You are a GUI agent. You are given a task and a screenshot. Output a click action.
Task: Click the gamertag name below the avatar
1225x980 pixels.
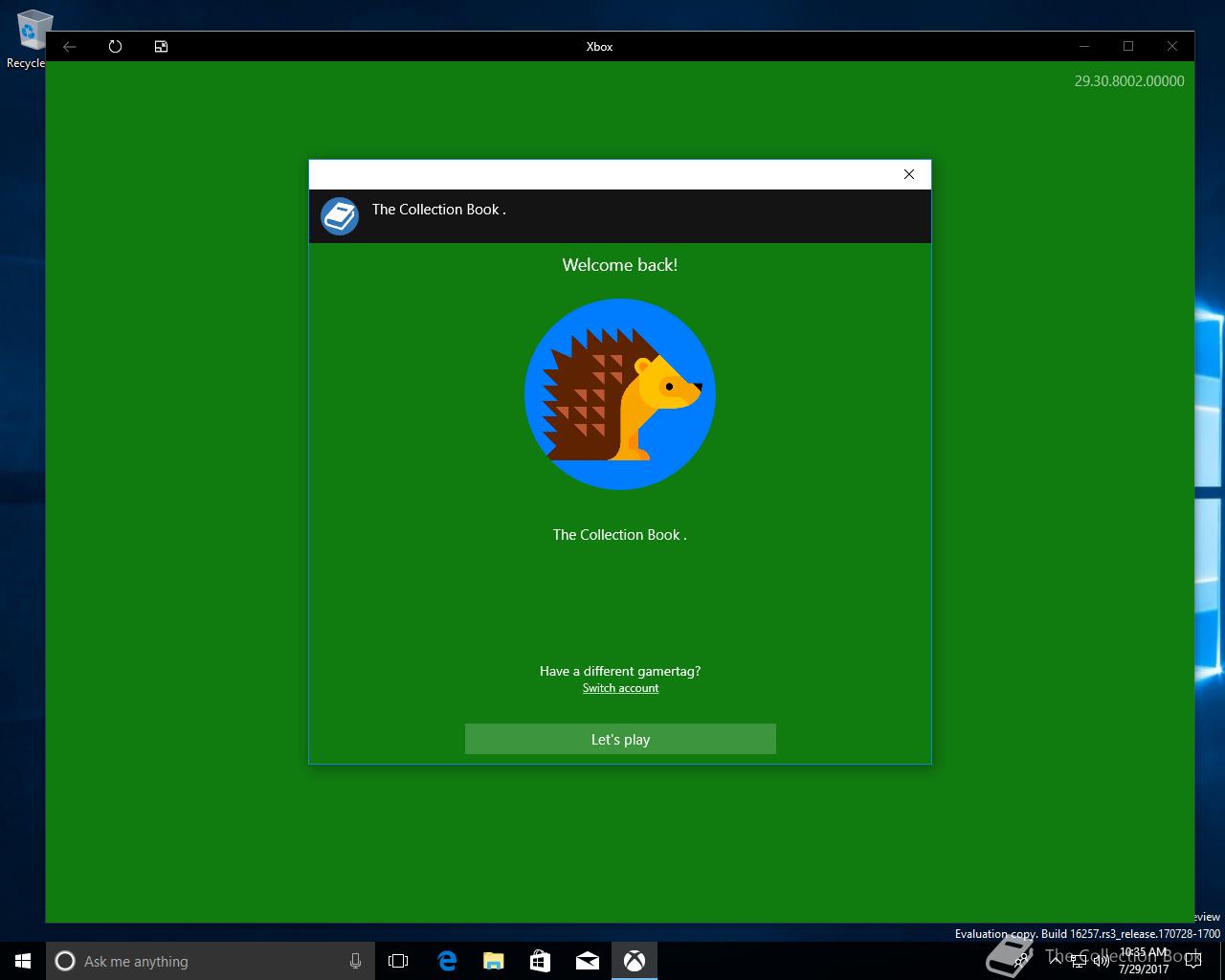pos(620,535)
